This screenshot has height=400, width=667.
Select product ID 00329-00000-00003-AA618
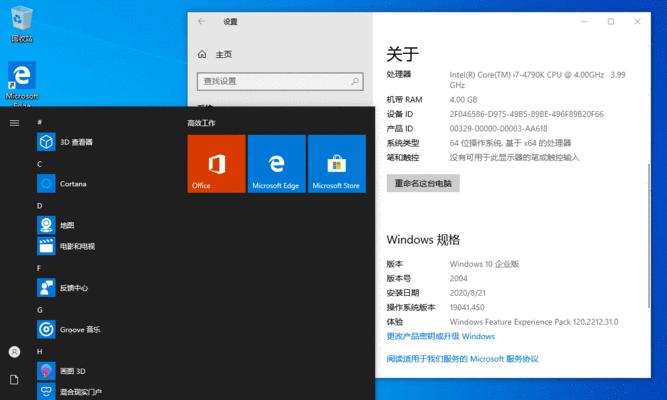coord(498,129)
